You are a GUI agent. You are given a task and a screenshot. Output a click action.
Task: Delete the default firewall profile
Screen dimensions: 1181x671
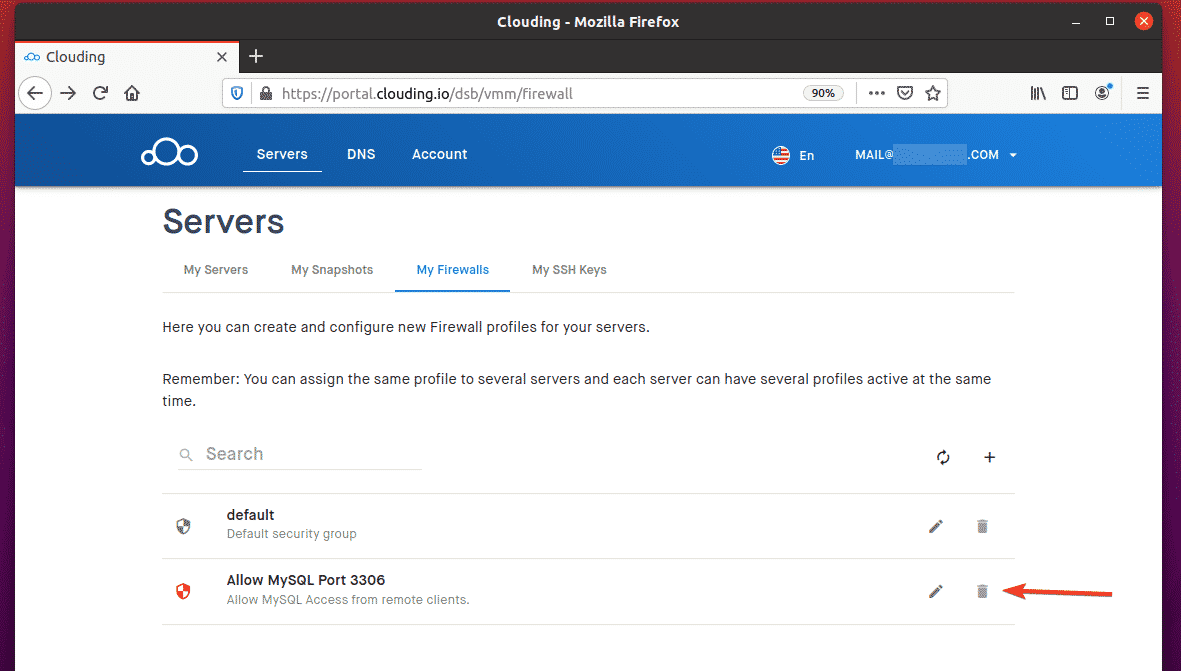pyautogui.click(x=982, y=526)
